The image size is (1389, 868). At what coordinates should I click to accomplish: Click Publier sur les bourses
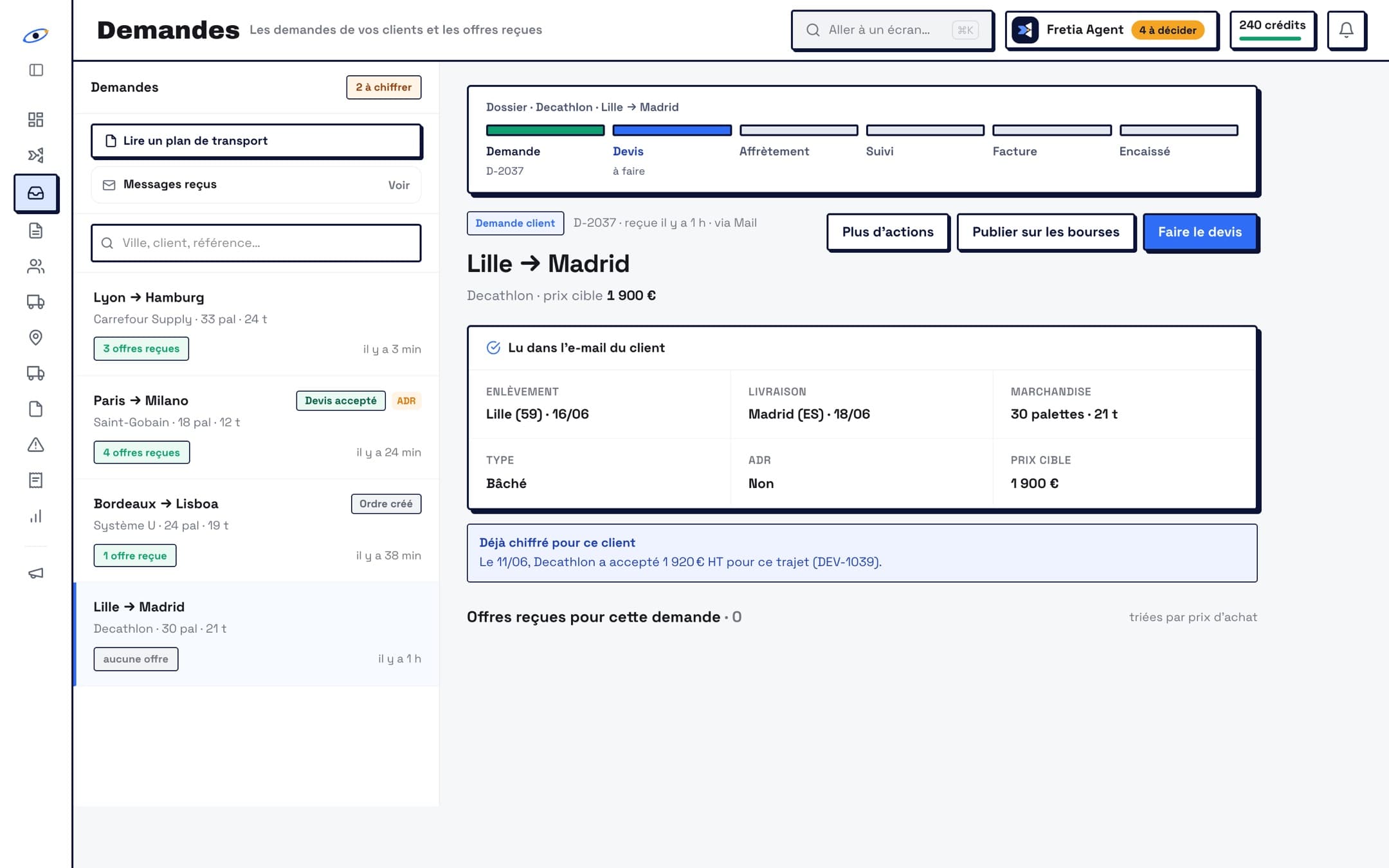tap(1046, 232)
